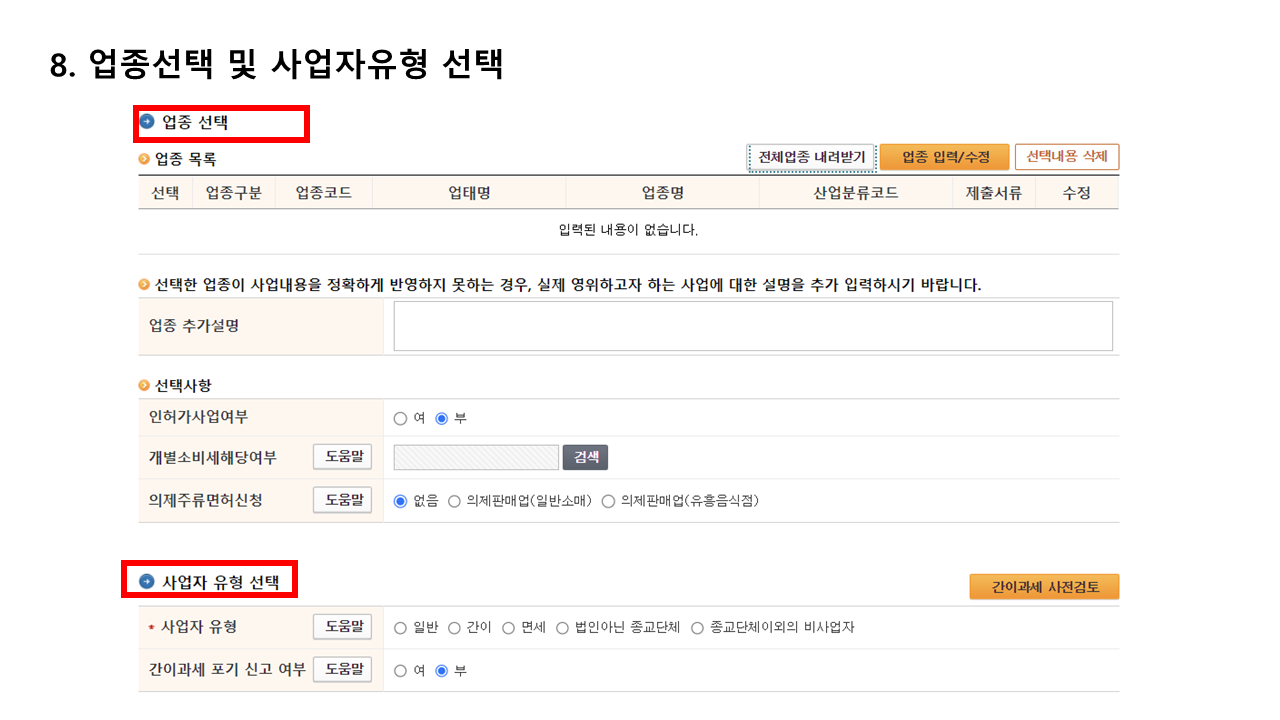1280x720 pixels.
Task: Open the 도움말 for 간이과세 포기 신고 여부
Action: [x=342, y=669]
